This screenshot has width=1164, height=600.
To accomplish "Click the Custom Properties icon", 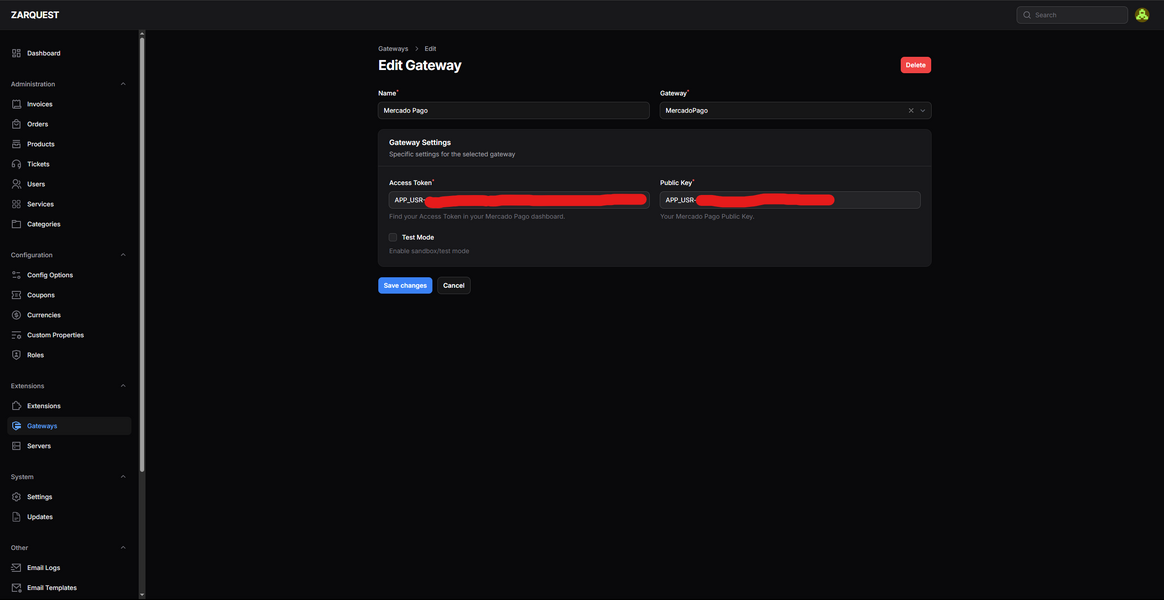I will (16, 335).
